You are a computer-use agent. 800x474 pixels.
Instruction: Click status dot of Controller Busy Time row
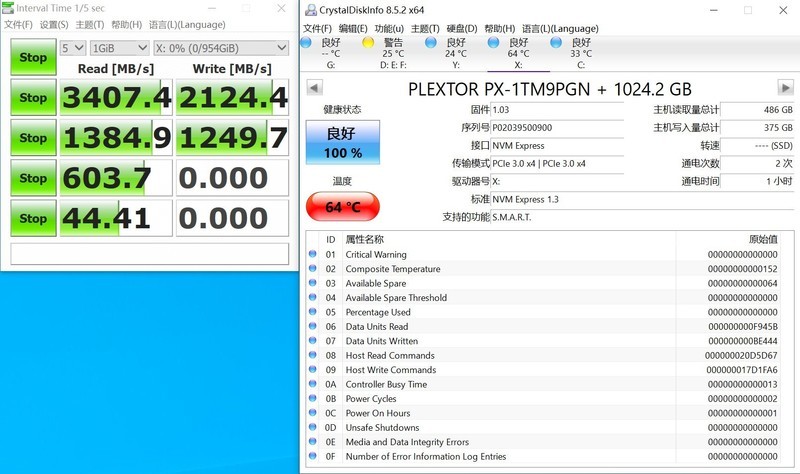pos(313,383)
